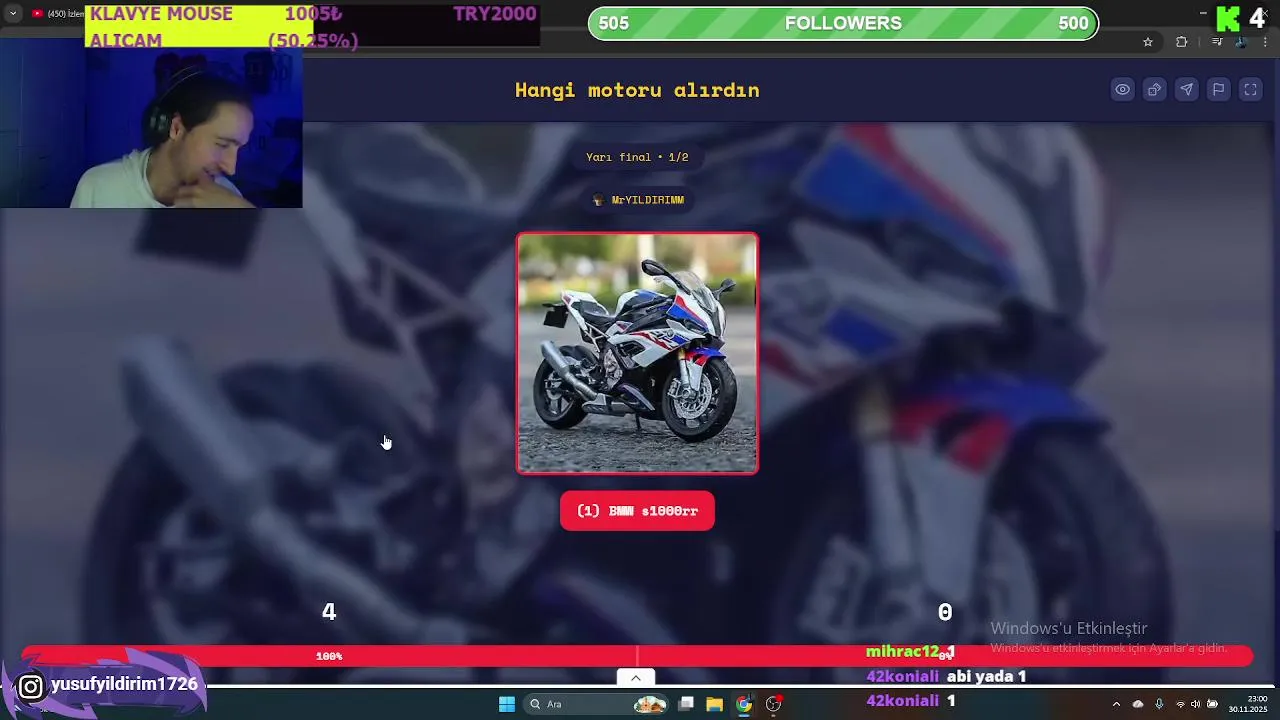The height and width of the screenshot is (720, 1280).
Task: Open the MrYILDIRIMM creator link
Action: [x=638, y=200]
